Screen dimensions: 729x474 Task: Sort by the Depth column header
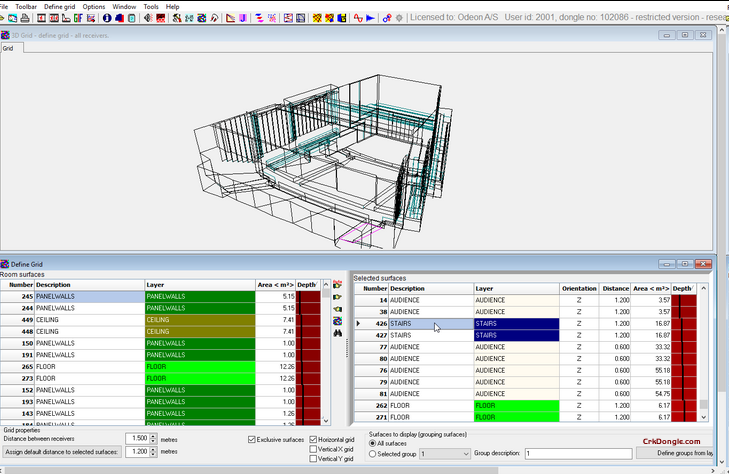308,284
